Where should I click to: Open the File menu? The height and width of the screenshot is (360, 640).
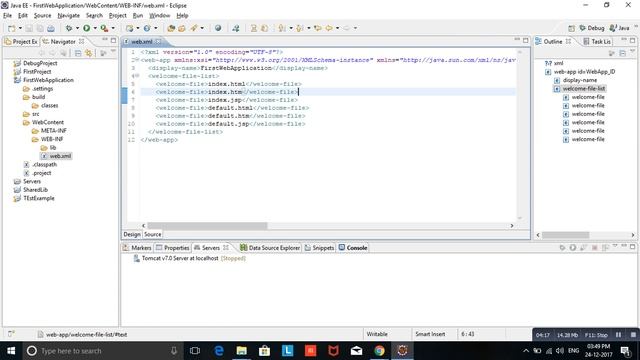[x=7, y=16]
